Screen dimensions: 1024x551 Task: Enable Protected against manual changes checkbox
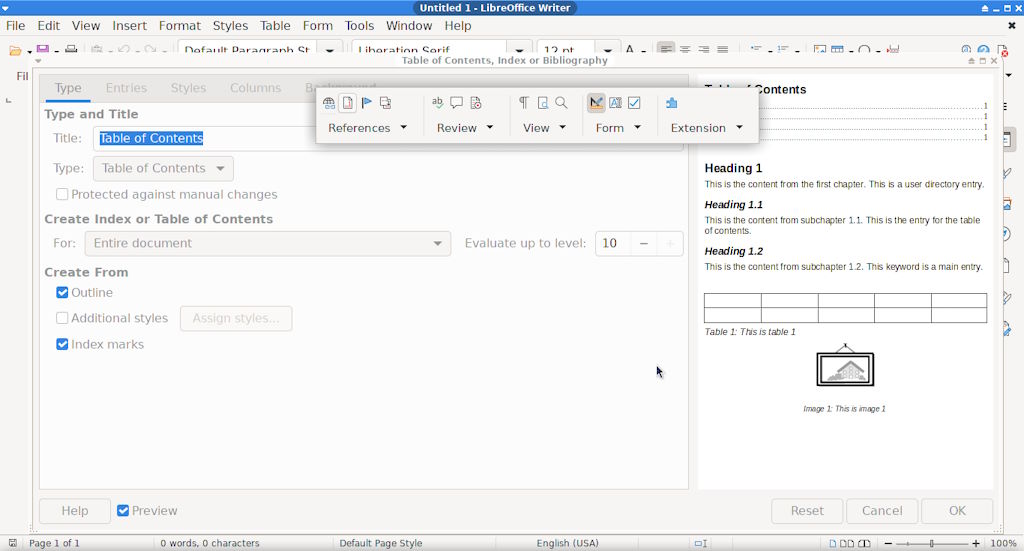point(62,195)
